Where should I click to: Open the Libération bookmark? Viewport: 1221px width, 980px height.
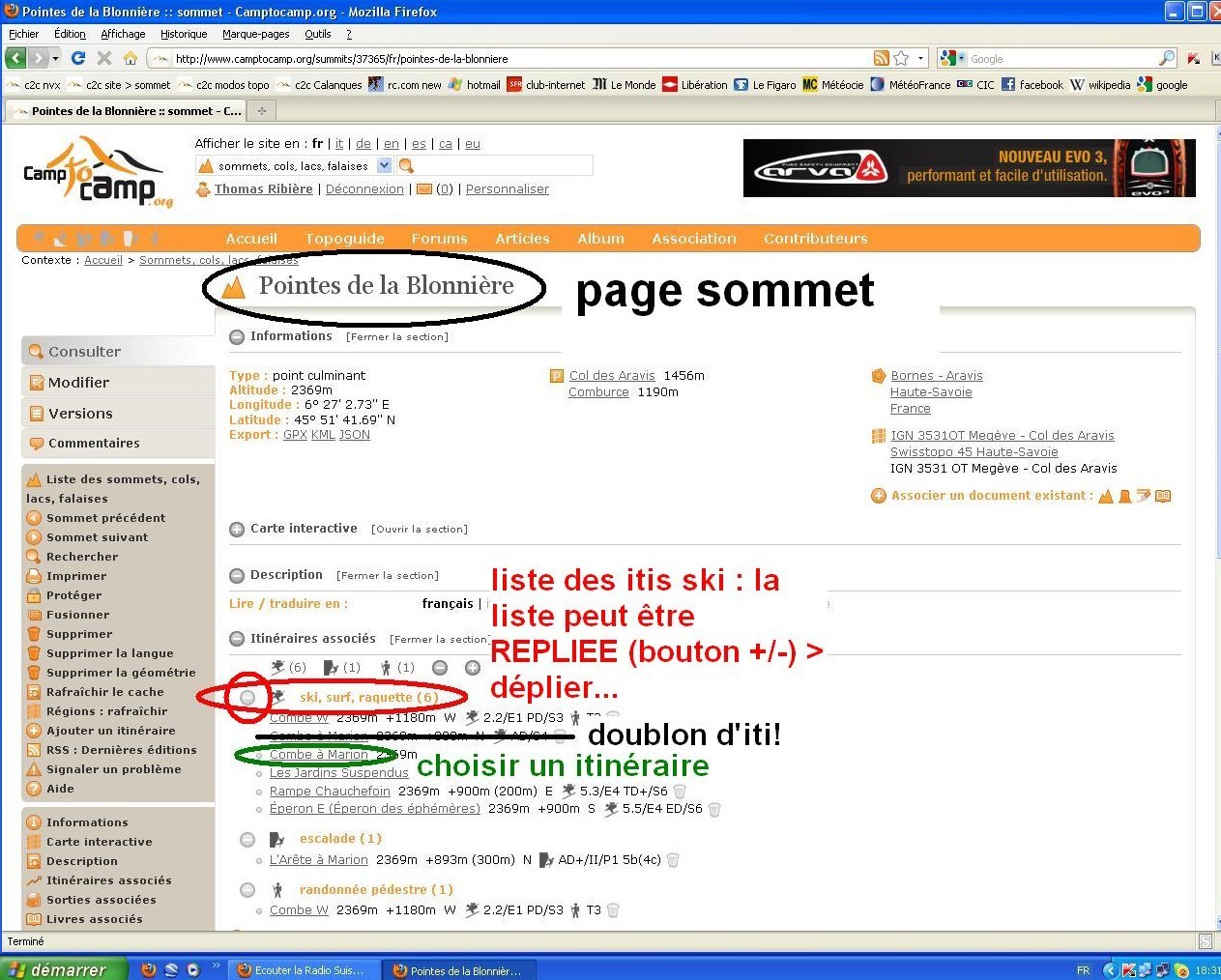coord(695,85)
